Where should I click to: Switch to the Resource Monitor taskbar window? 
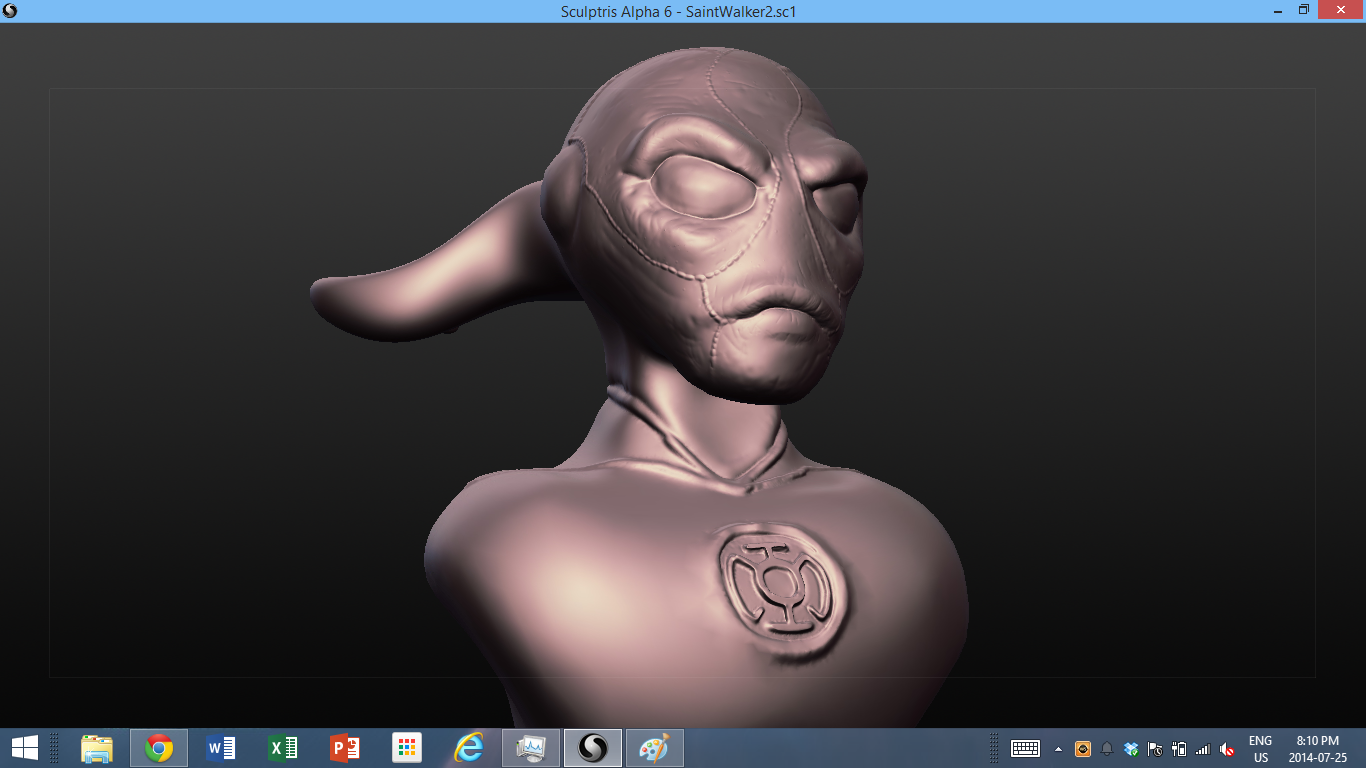[531, 748]
